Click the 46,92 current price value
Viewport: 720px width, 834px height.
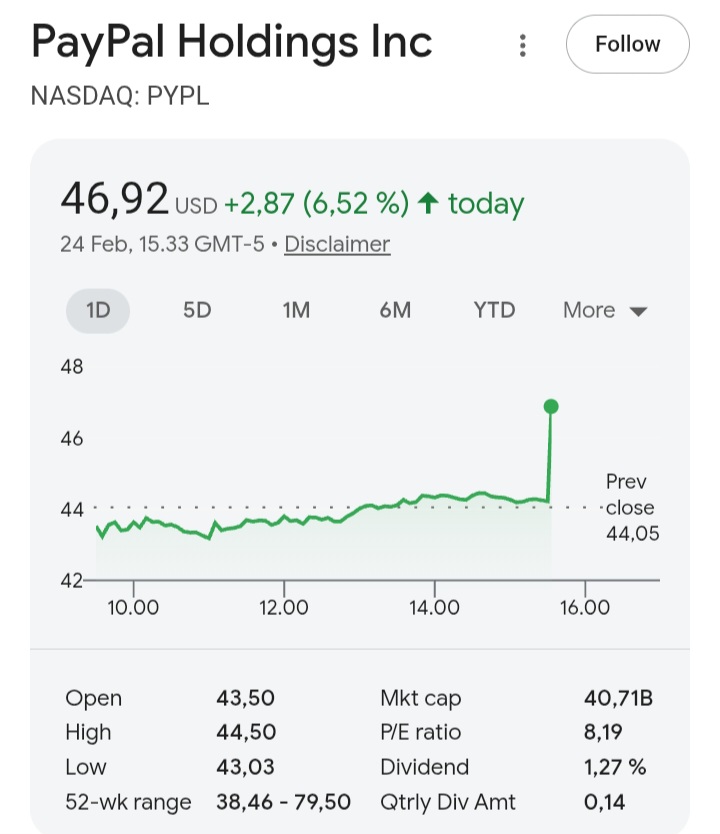coord(114,198)
